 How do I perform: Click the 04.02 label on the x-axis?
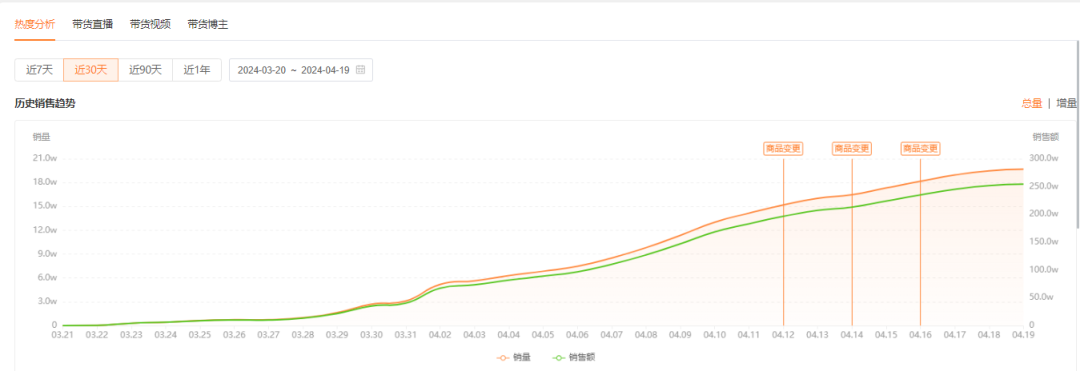440,335
